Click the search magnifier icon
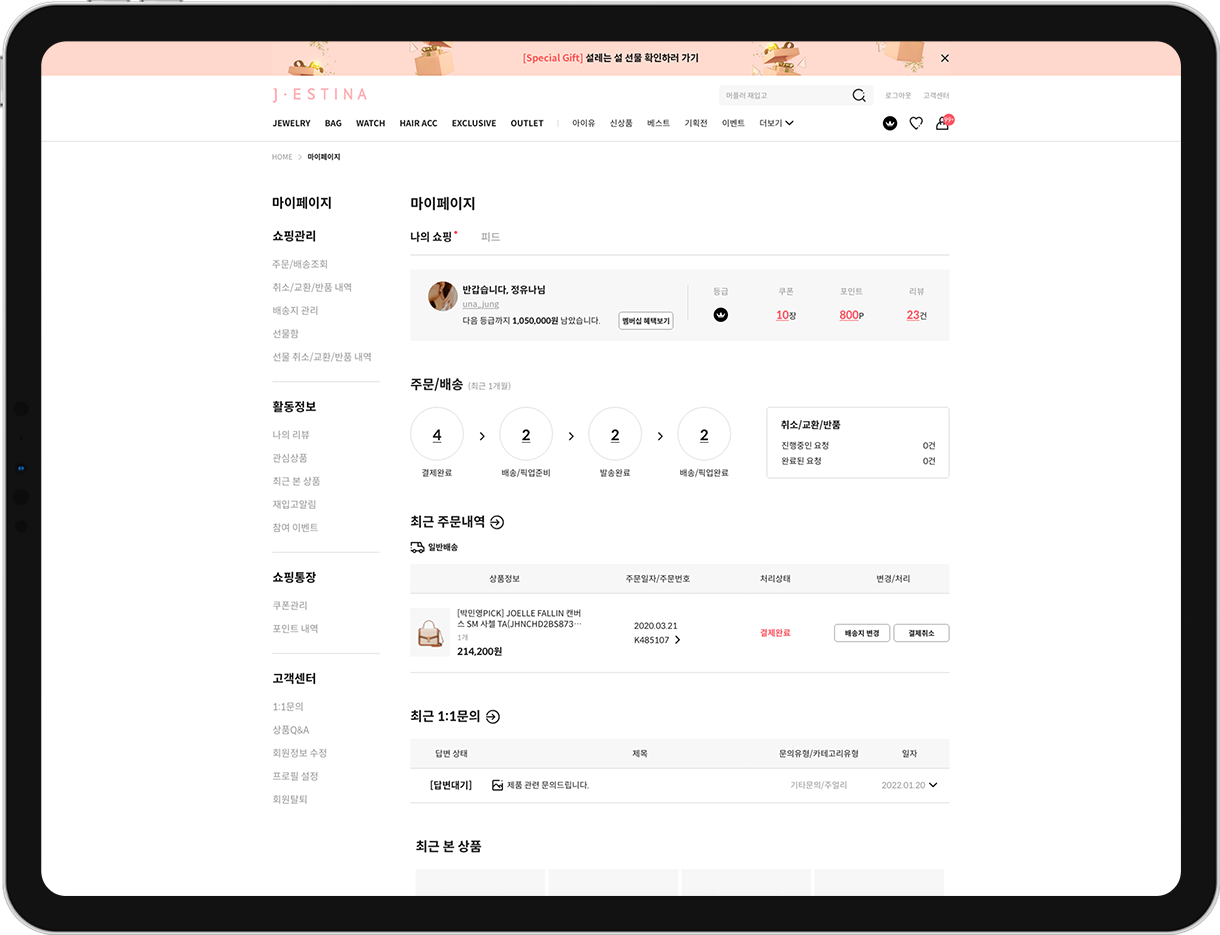This screenshot has height=935, width=1220. 858,96
